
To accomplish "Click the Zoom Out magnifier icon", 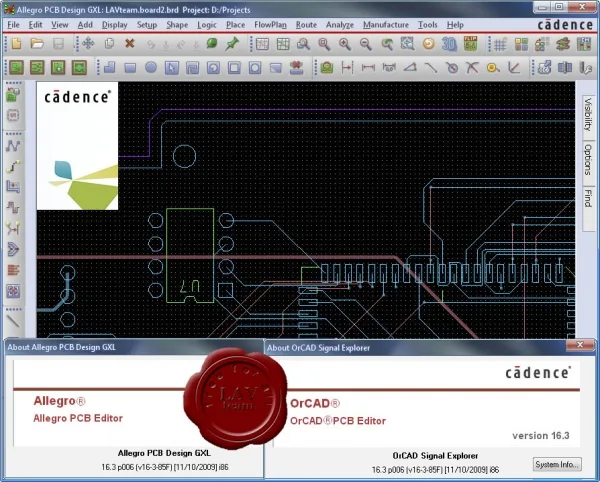I will (x=365, y=44).
